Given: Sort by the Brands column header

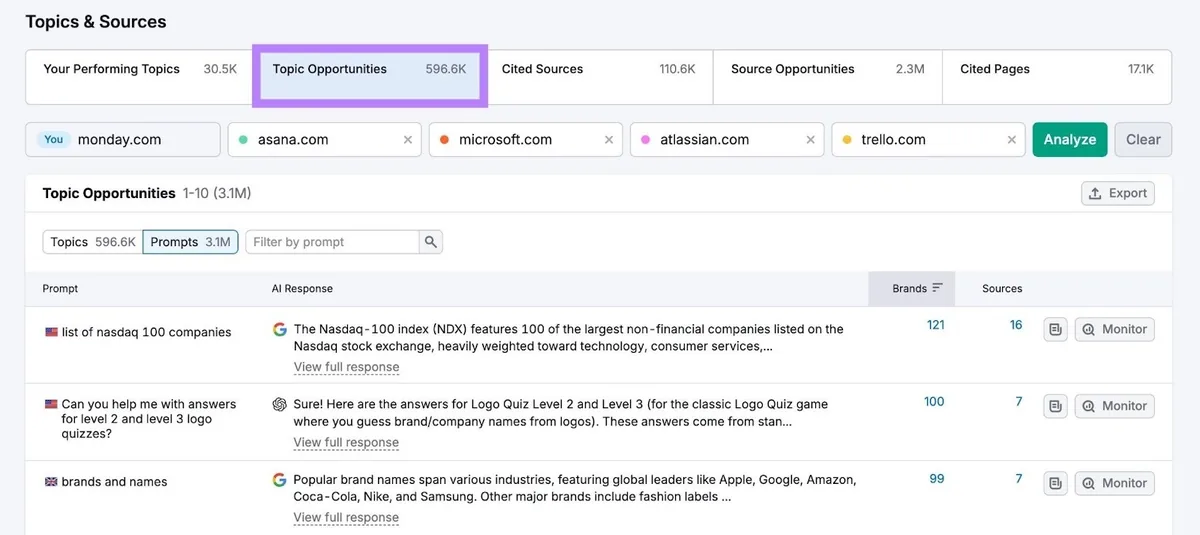Looking at the screenshot, I should tap(912, 288).
